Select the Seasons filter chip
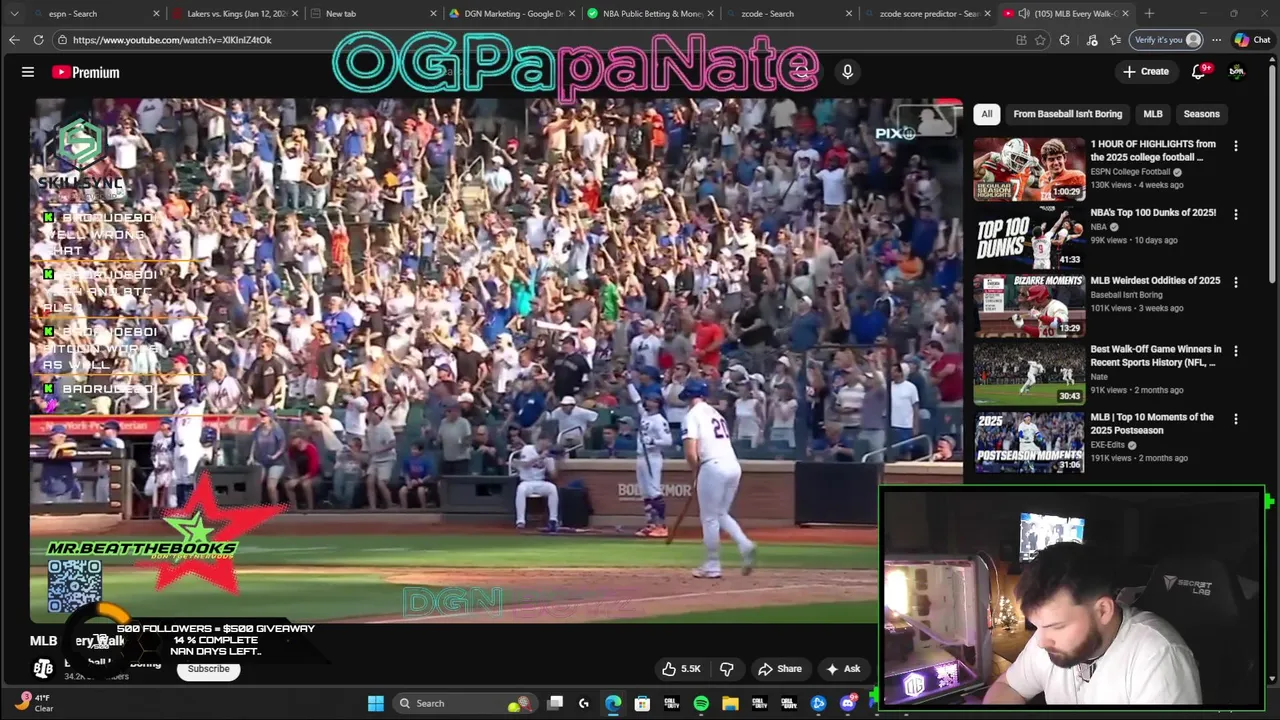Viewport: 1280px width, 720px height. [x=1201, y=114]
